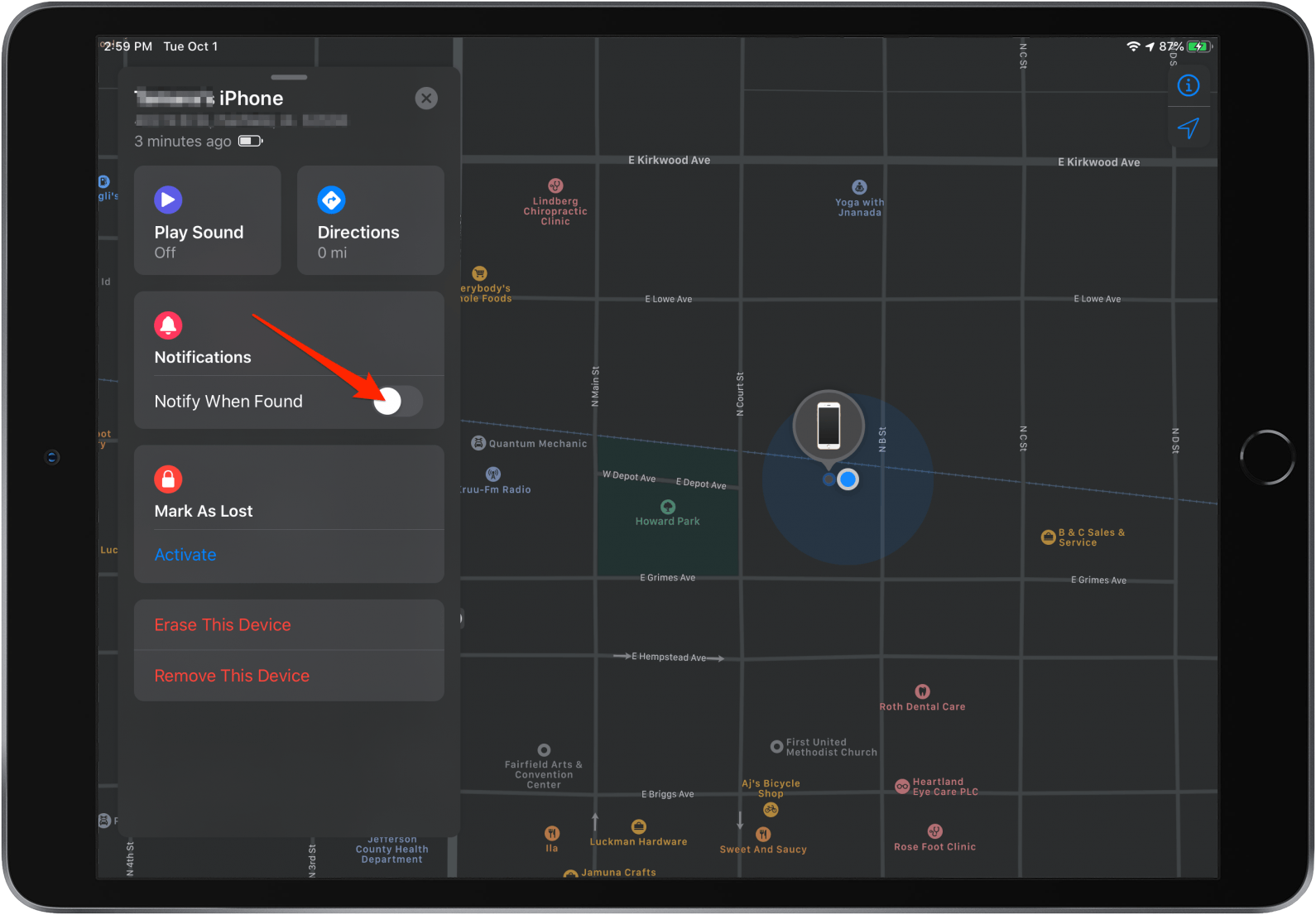Toggle the Notify When Found switch
Image resolution: width=1316 pixels, height=915 pixels.
[x=398, y=402]
